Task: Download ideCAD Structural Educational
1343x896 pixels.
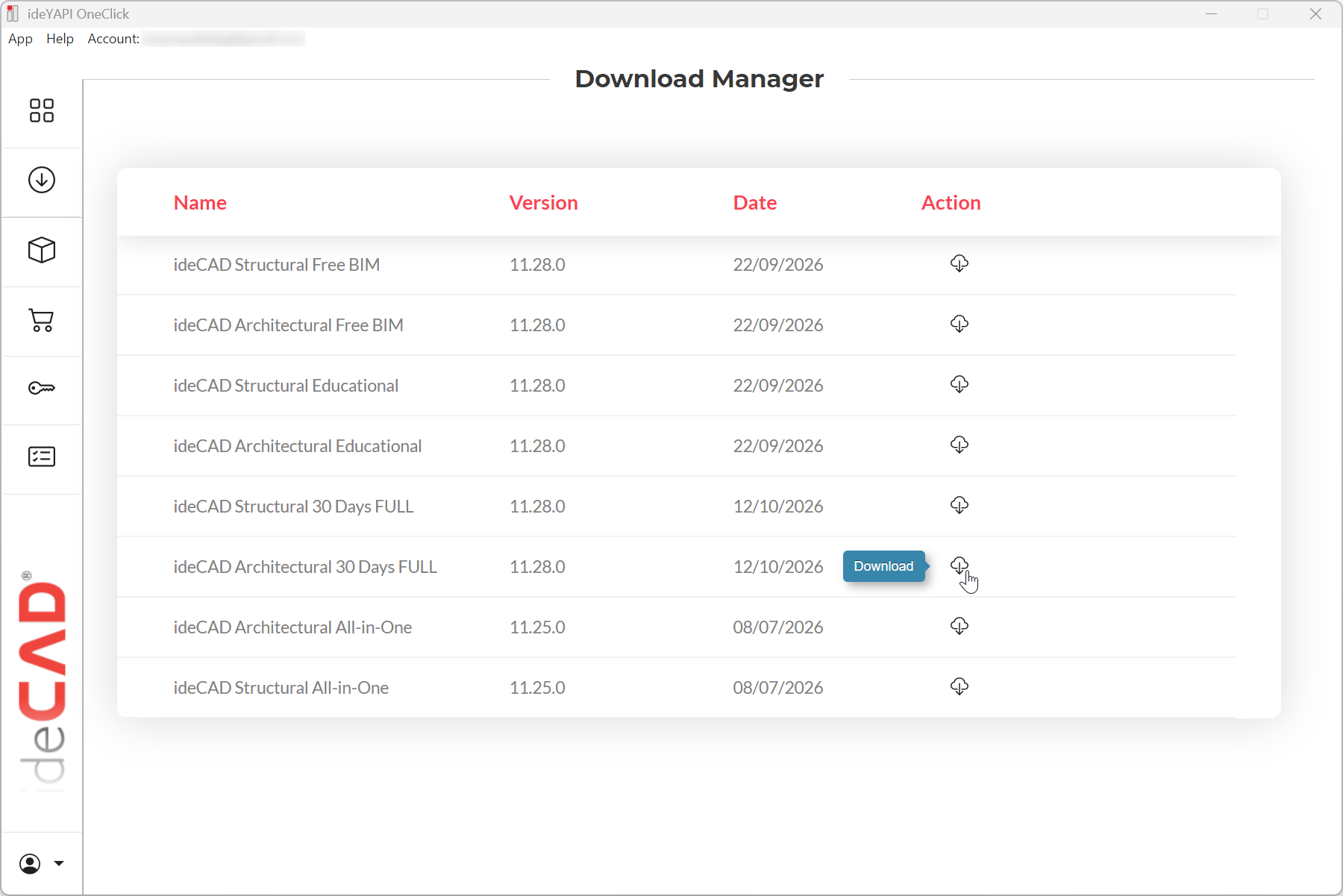Action: coord(959,384)
